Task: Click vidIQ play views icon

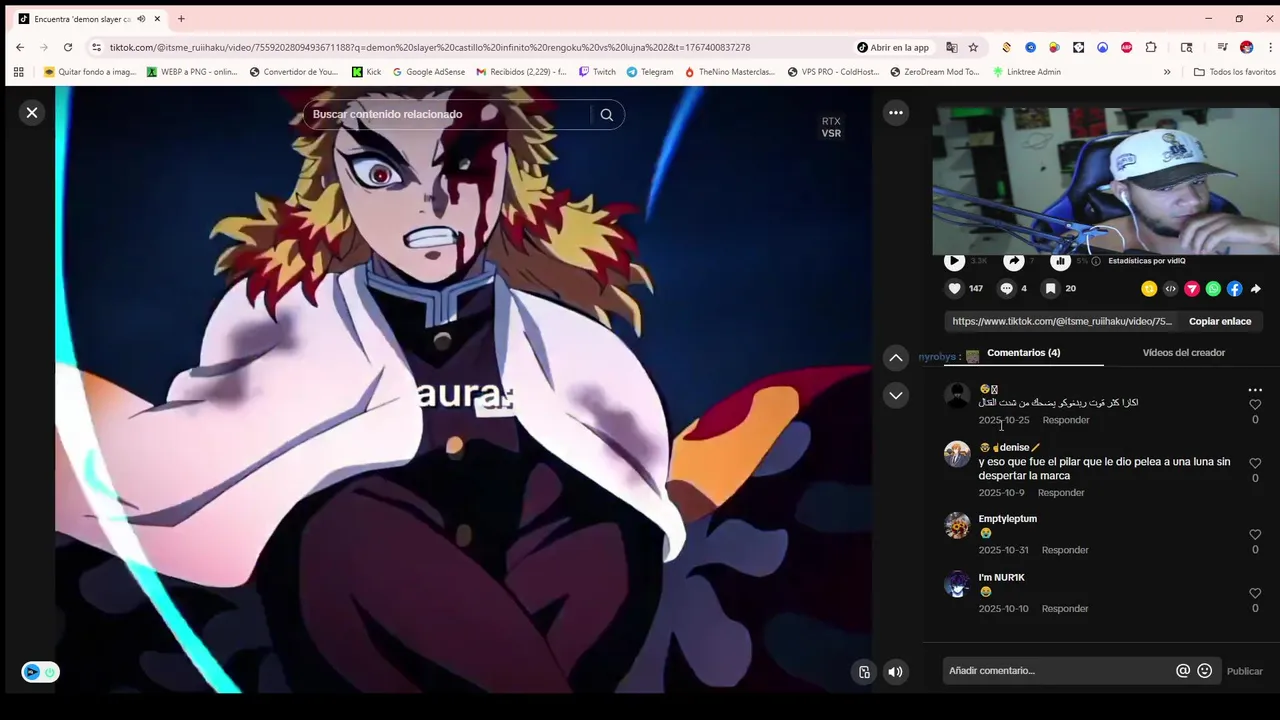Action: pyautogui.click(x=954, y=261)
